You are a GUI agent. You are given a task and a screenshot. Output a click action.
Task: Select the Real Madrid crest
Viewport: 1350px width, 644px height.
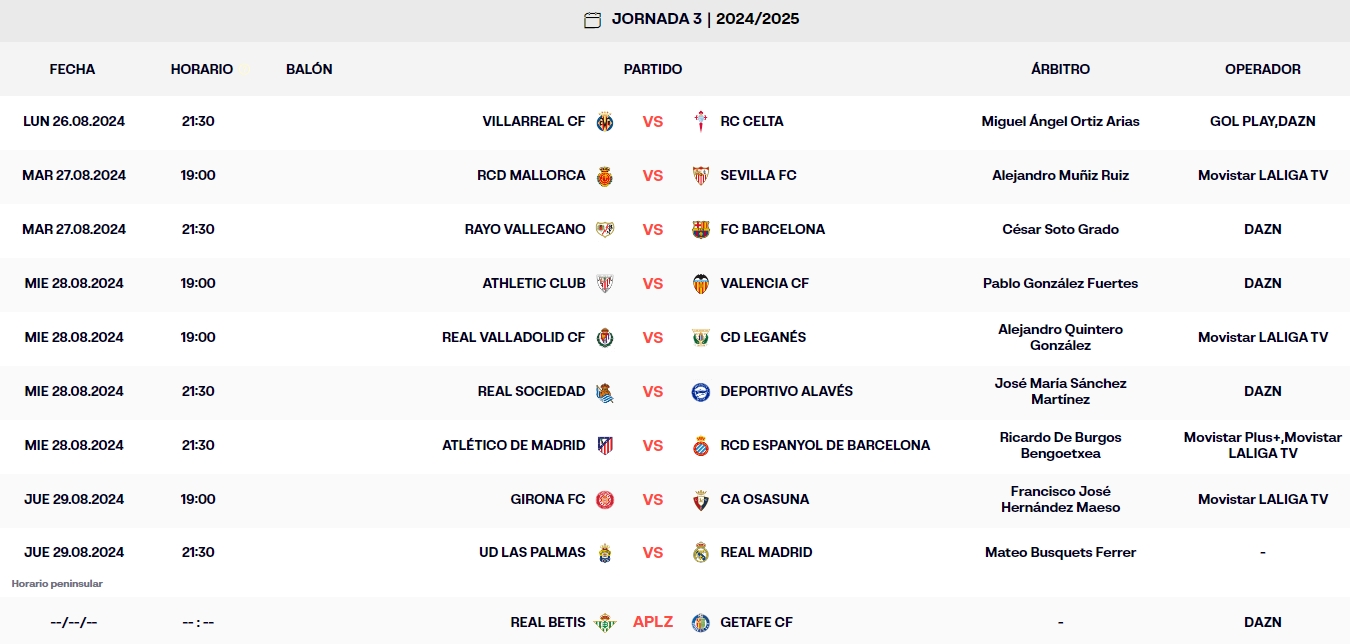click(x=700, y=552)
